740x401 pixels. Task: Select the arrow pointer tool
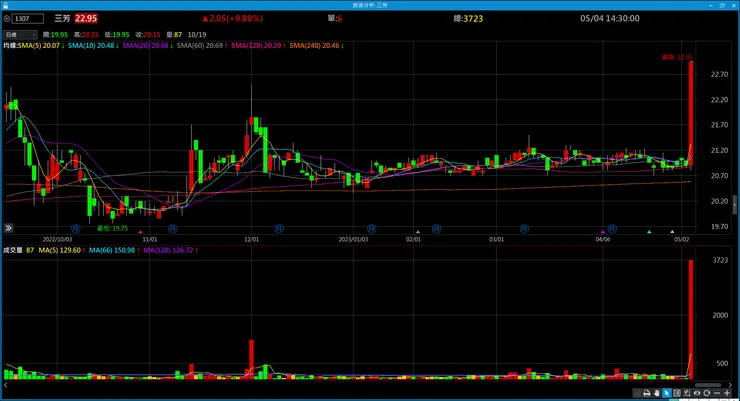[x=666, y=393]
